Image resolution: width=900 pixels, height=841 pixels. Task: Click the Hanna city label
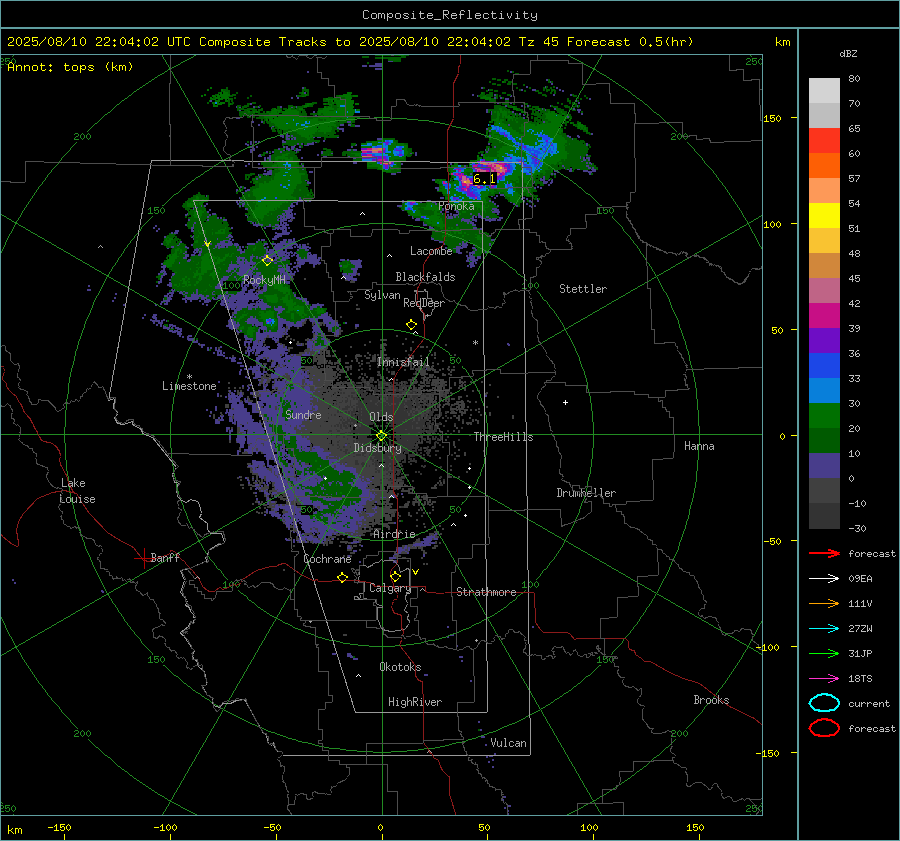pyautogui.click(x=699, y=446)
